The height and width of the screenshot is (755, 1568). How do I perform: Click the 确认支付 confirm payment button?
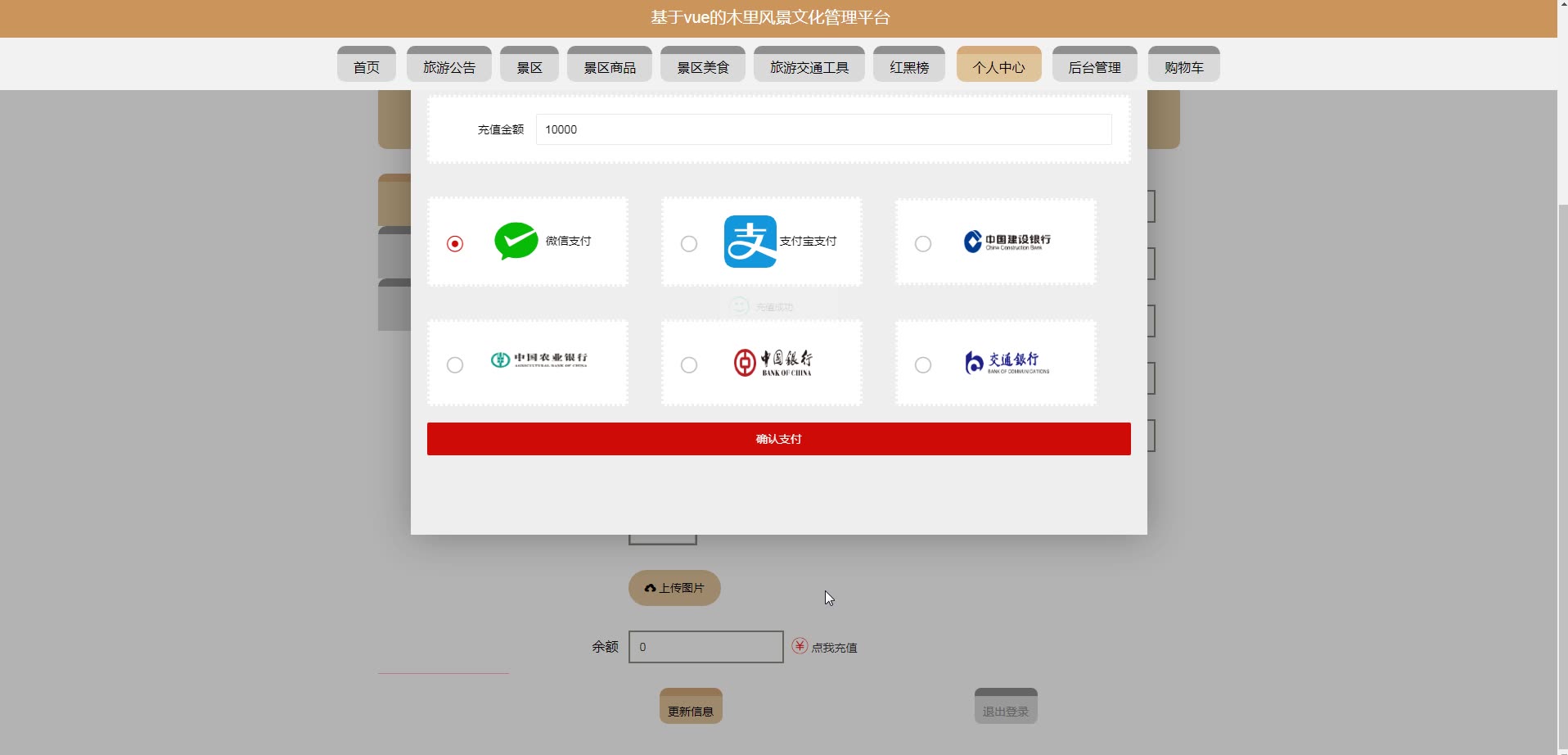coord(779,439)
